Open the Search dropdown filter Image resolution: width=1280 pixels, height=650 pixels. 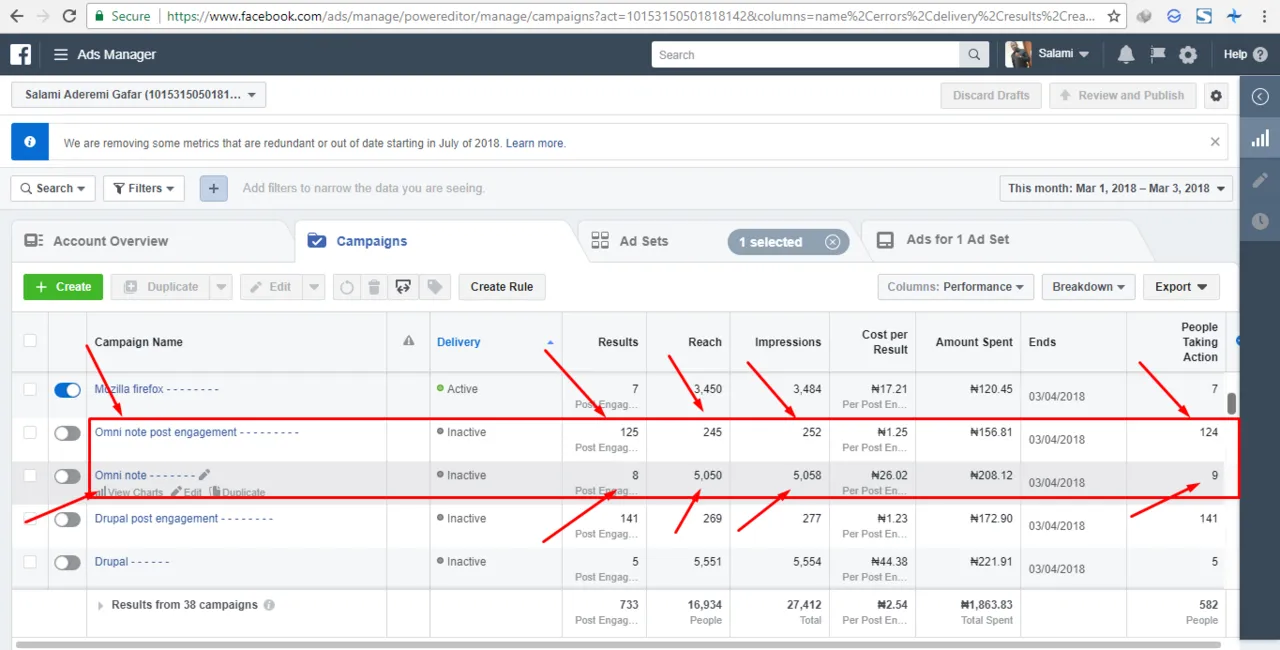click(x=53, y=188)
